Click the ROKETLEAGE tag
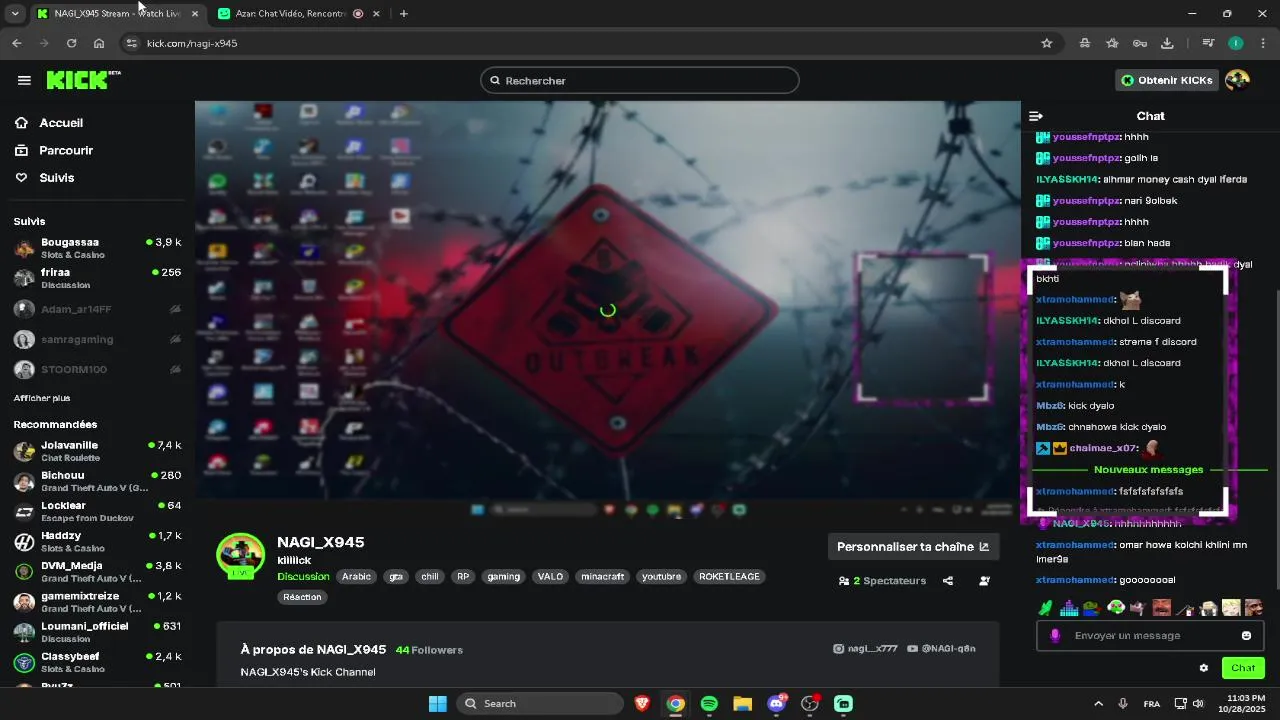The image size is (1280, 720). pyautogui.click(x=729, y=577)
